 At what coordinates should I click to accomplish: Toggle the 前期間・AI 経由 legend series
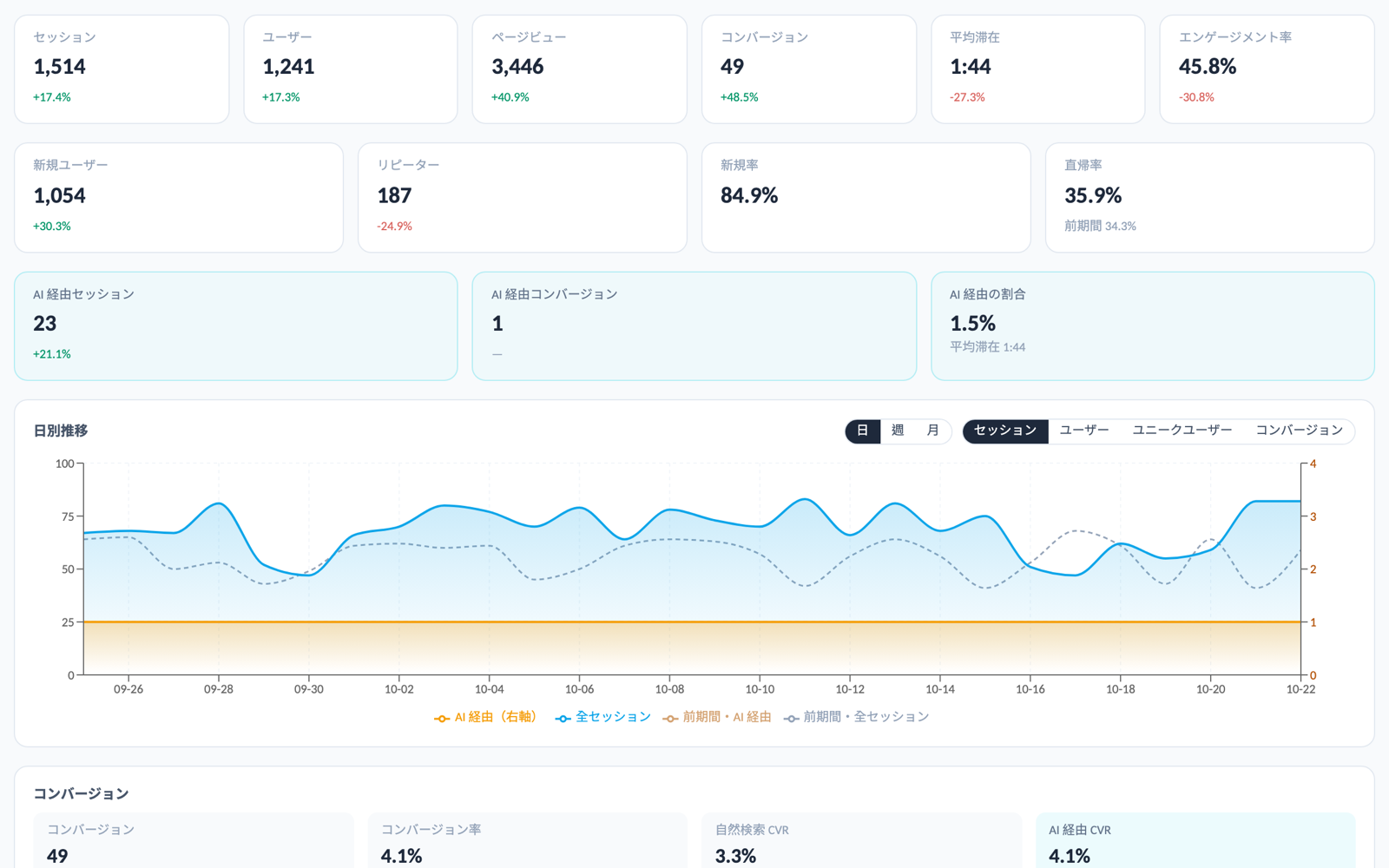point(717,717)
